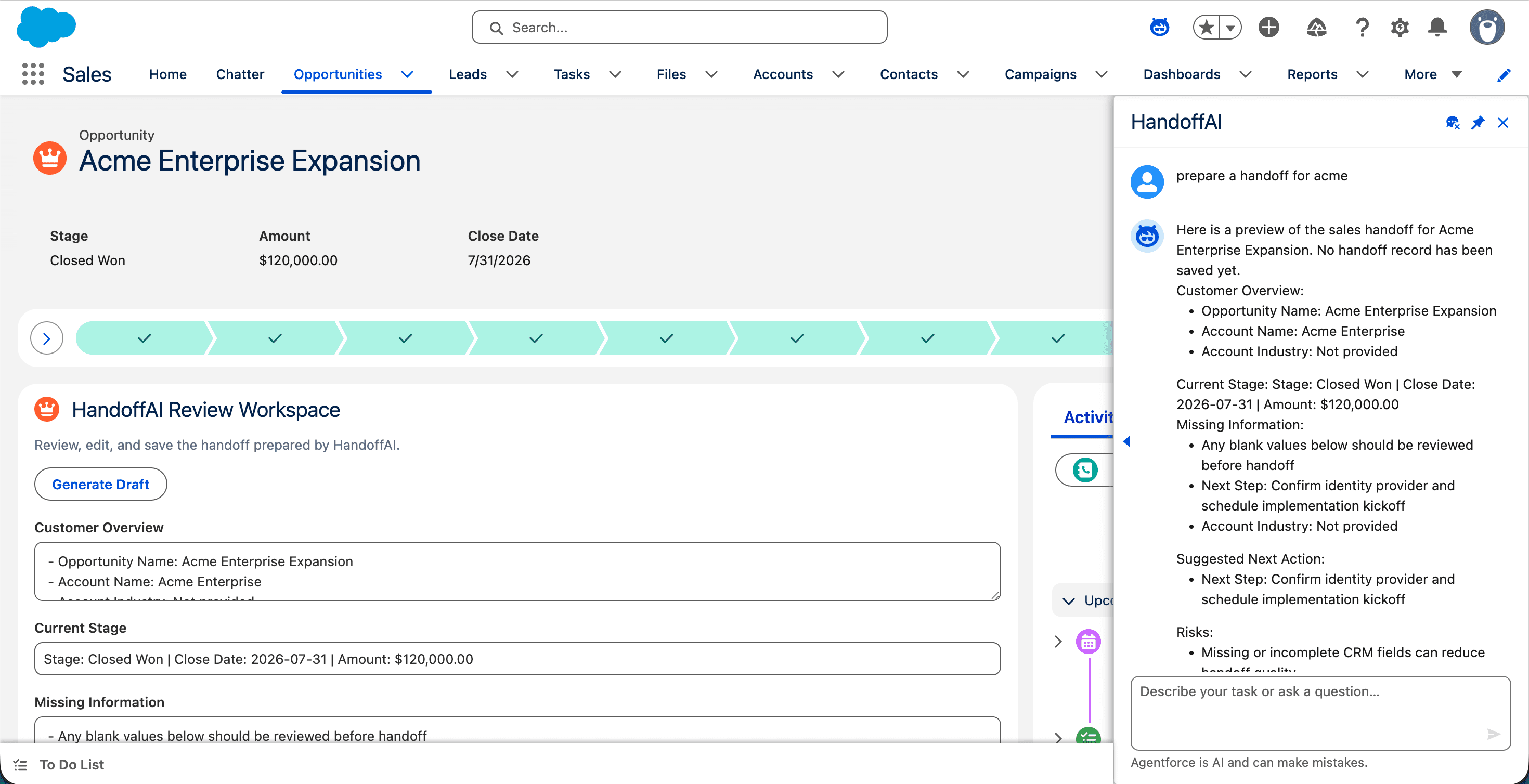Screen dimensions: 1529x784
Task: Go to Chatter tab
Action: (x=240, y=74)
